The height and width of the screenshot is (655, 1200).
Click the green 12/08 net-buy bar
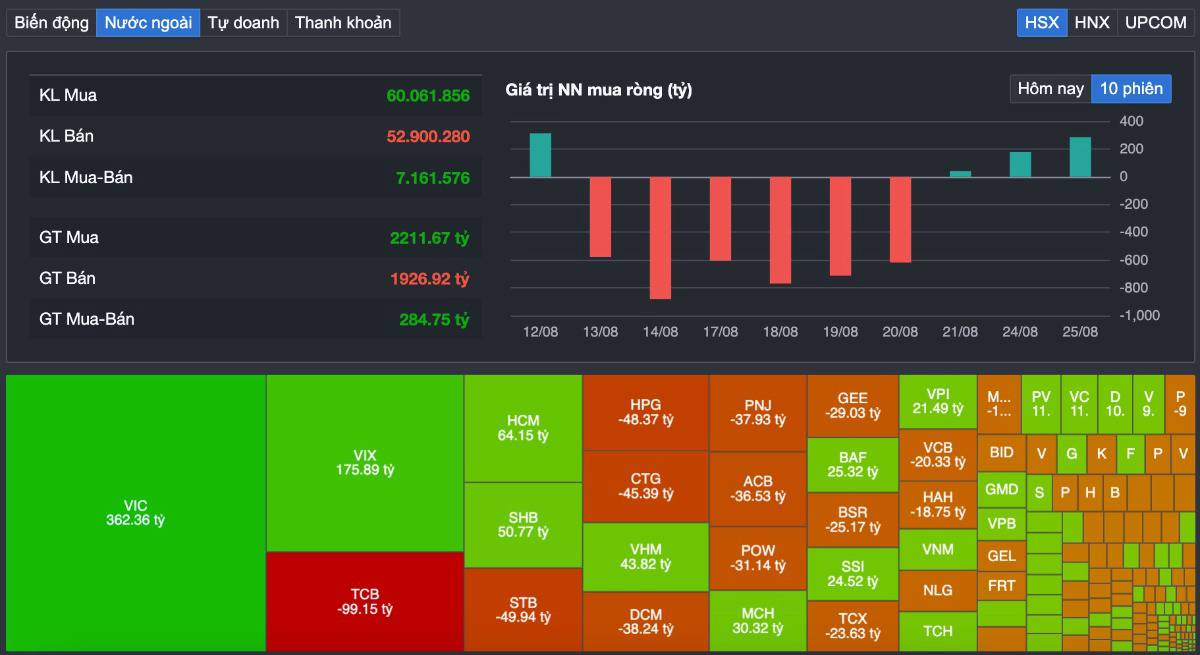(x=540, y=155)
